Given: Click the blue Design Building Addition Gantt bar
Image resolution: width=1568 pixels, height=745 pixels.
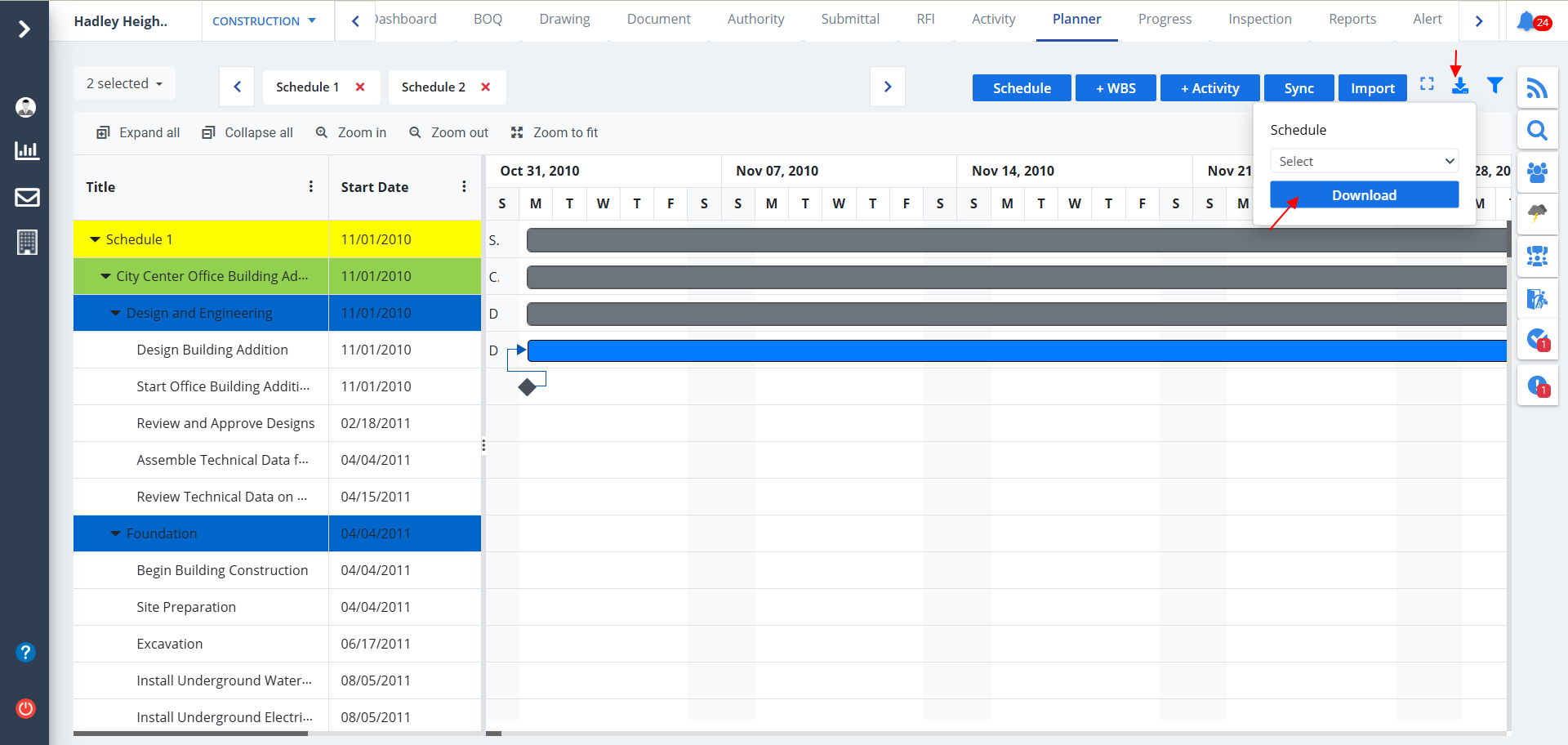Looking at the screenshot, I should pos(1013,351).
